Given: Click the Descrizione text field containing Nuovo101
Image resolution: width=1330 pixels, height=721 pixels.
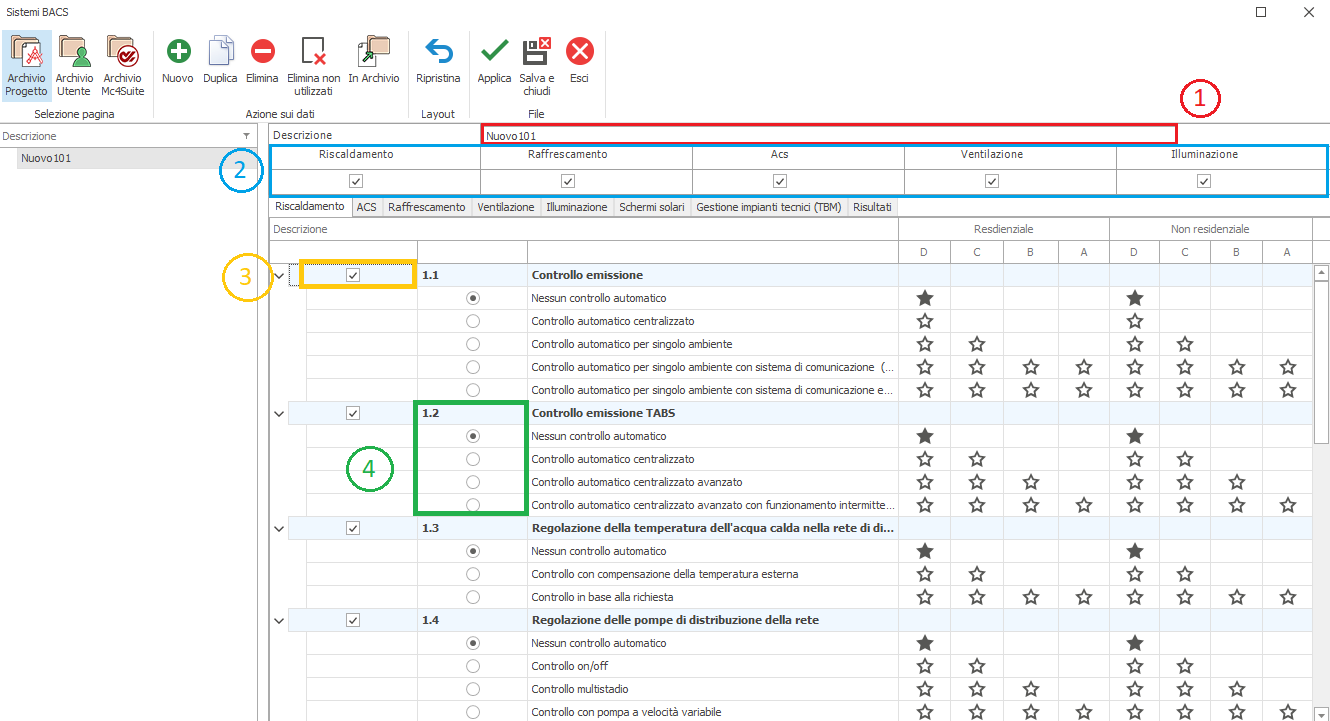Looking at the screenshot, I should pos(828,134).
